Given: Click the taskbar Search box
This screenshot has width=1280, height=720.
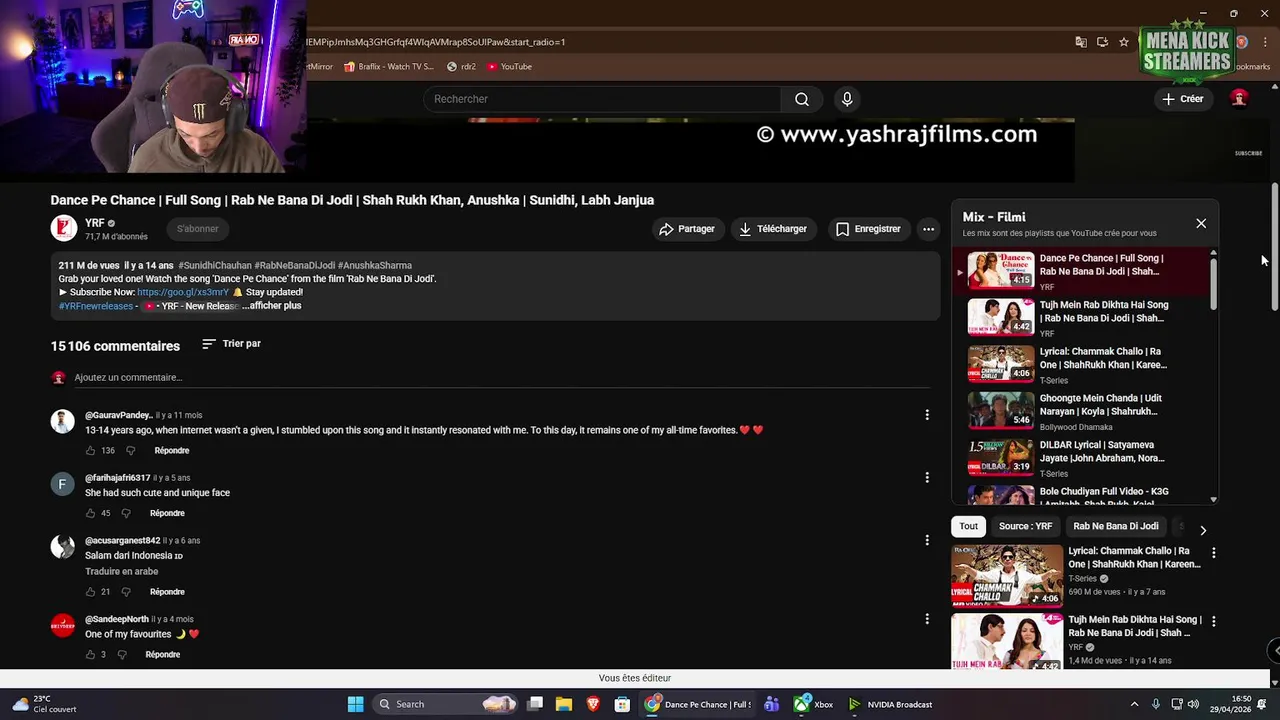Looking at the screenshot, I should coord(446,704).
